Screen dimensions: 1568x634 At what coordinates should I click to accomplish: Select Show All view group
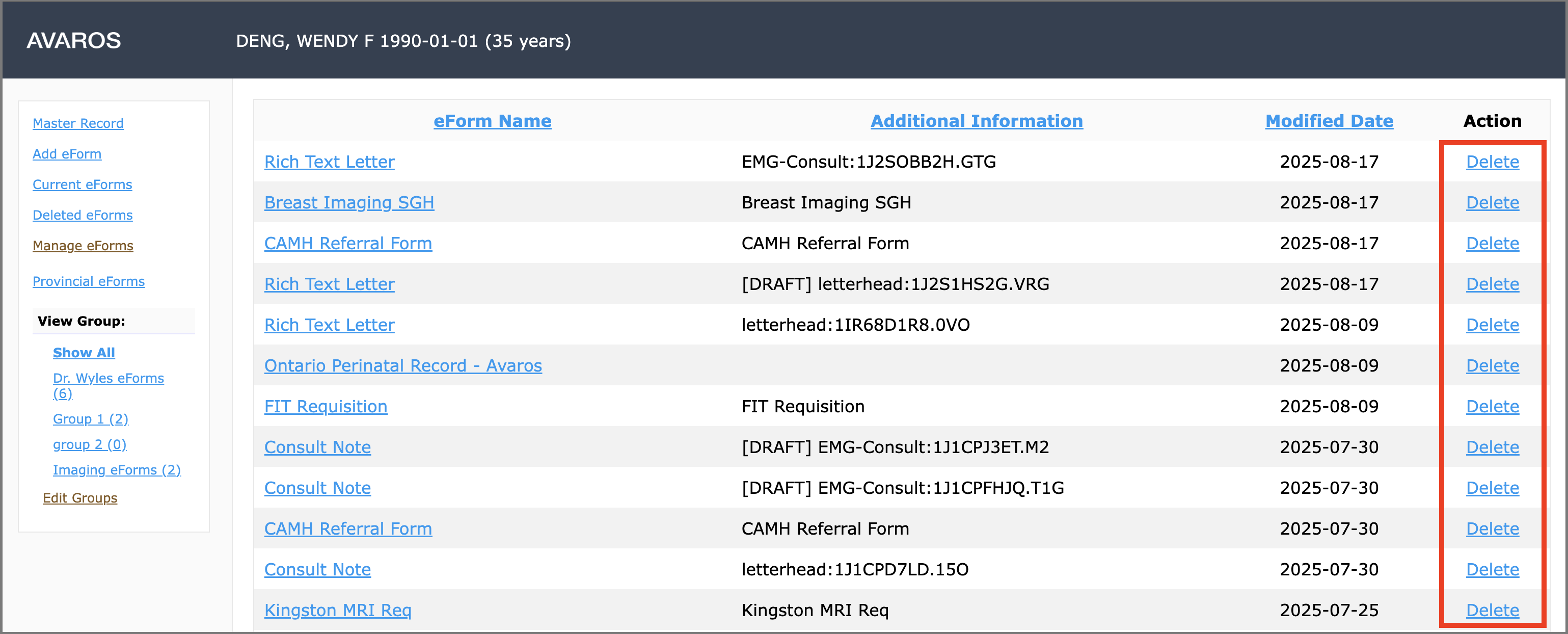click(84, 353)
